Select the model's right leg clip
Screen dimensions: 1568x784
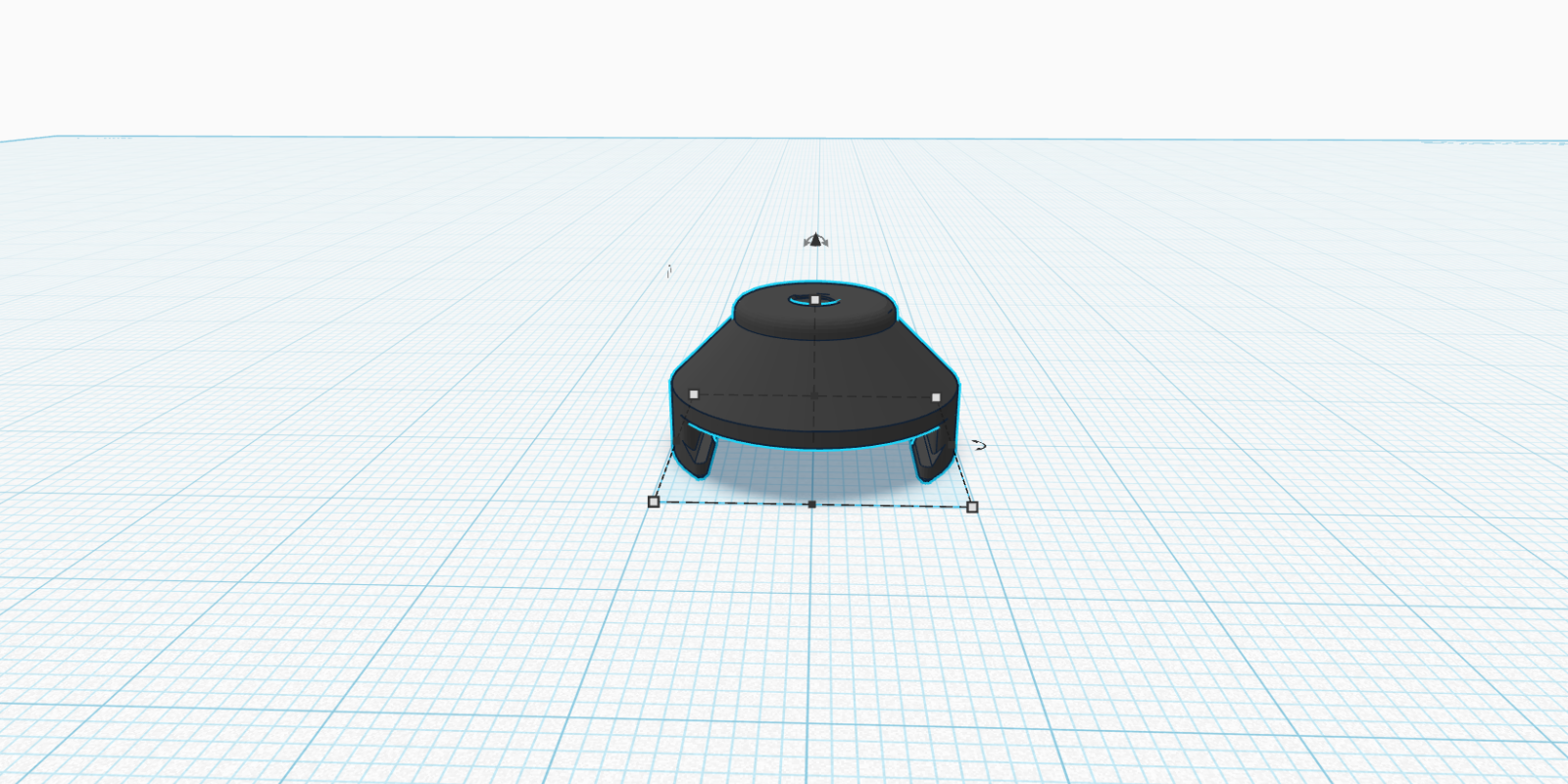tap(929, 457)
